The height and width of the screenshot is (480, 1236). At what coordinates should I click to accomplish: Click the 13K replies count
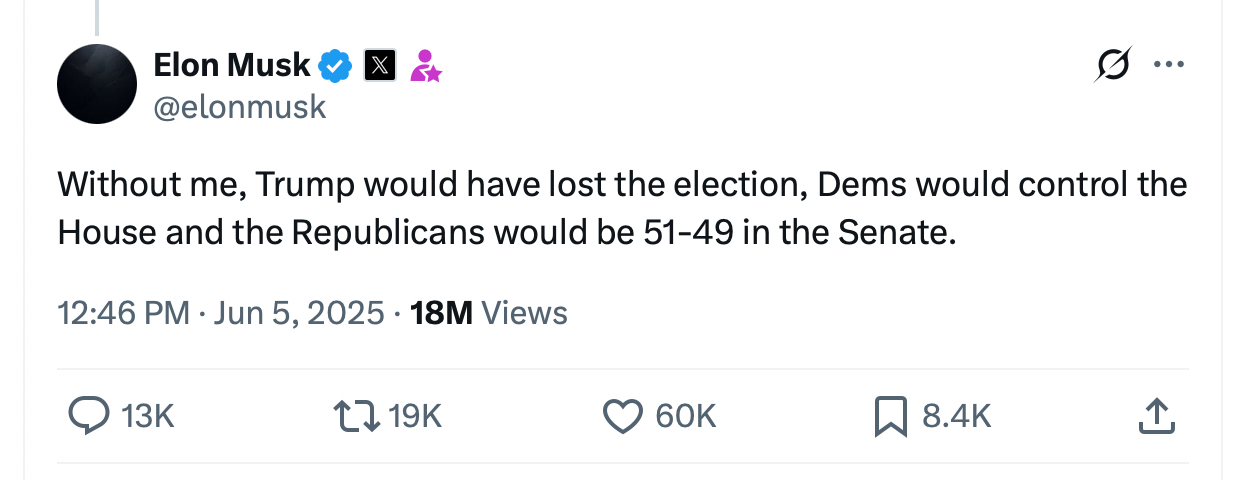click(147, 416)
